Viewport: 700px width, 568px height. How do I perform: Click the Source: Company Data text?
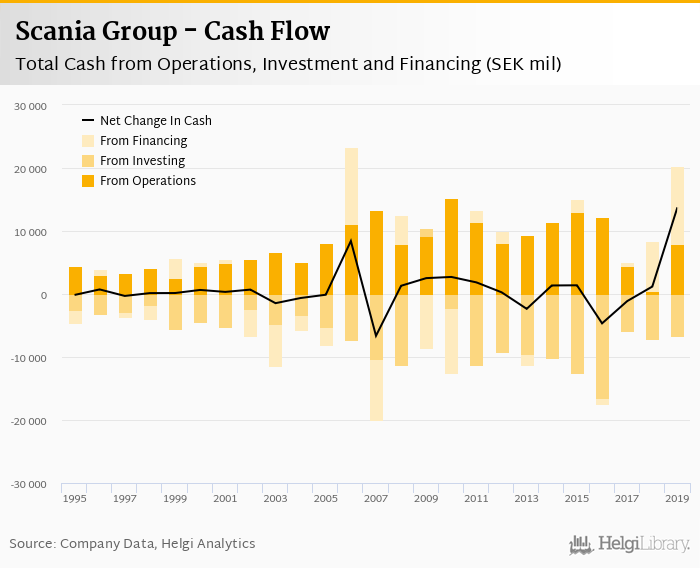pyautogui.click(x=132, y=544)
